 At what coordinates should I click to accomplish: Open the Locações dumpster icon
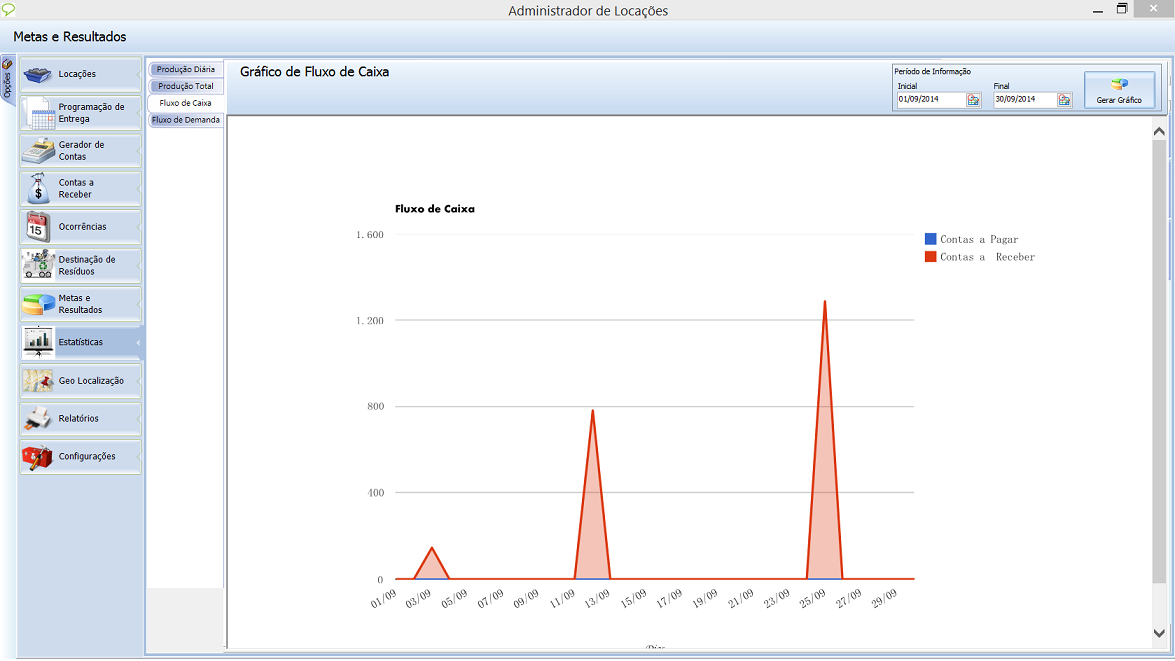(x=38, y=75)
